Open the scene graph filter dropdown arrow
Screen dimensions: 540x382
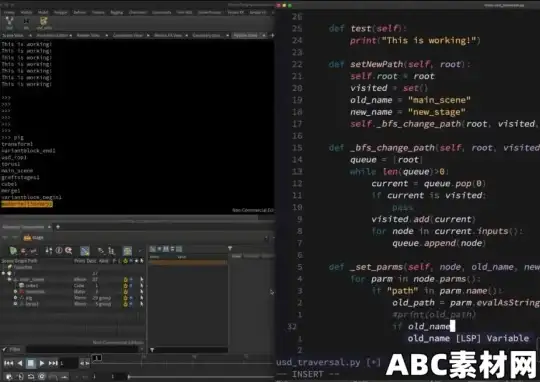click(142, 349)
